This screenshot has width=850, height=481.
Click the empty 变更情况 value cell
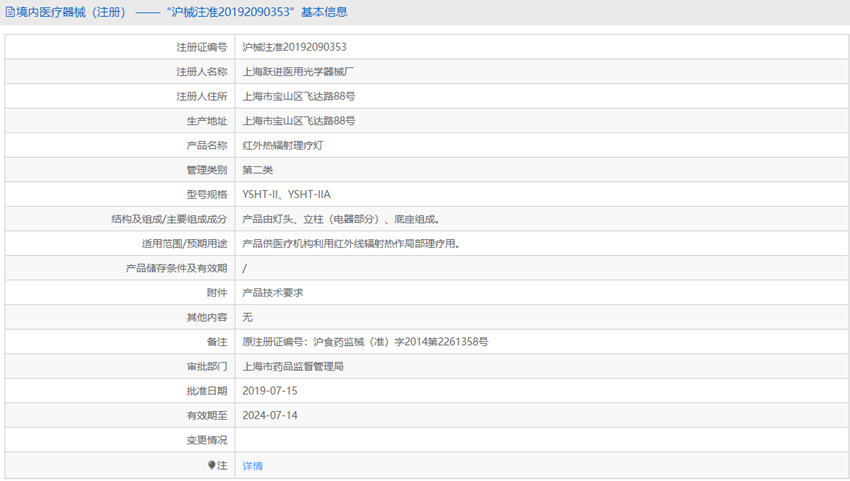click(x=540, y=440)
